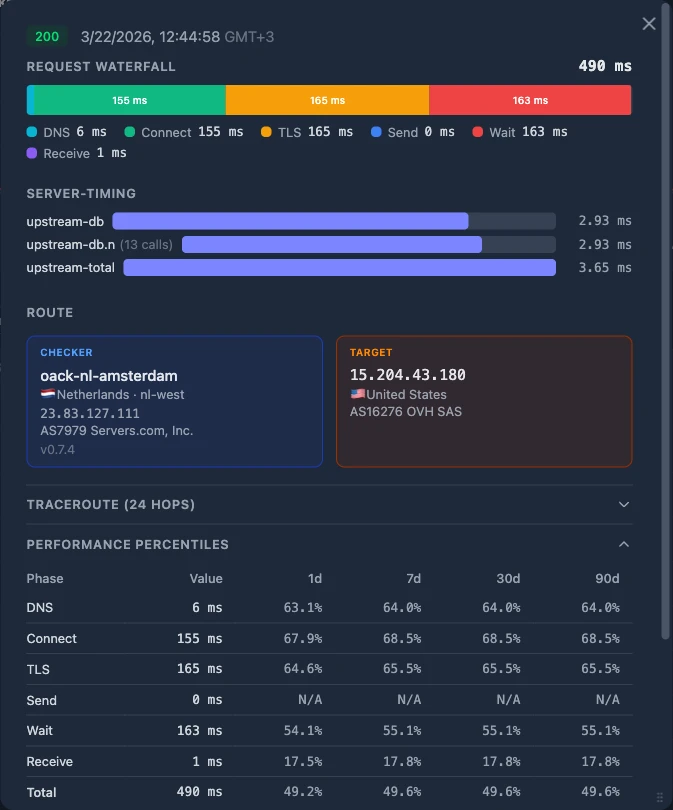Click the green 200 status badge
This screenshot has height=810, width=673.
pos(46,36)
